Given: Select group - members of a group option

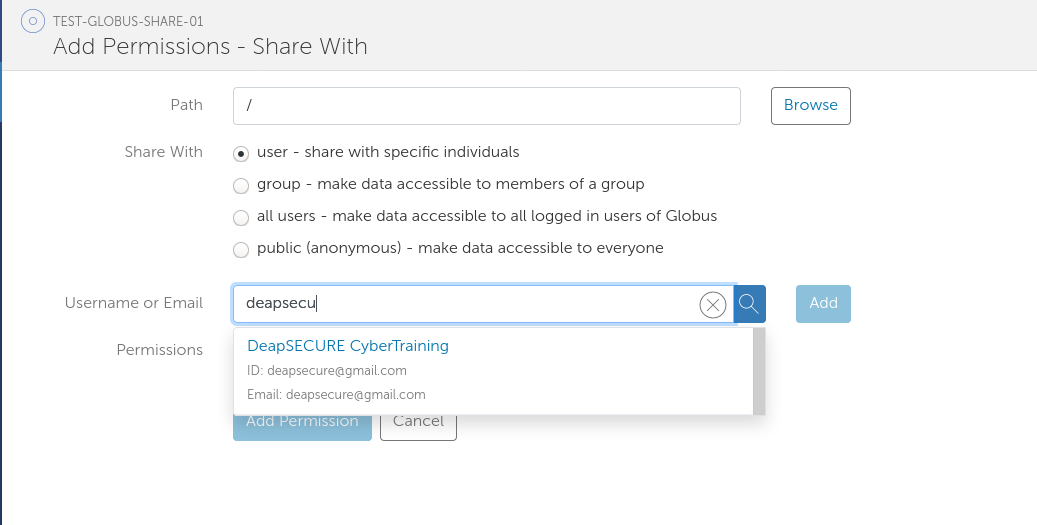Looking at the screenshot, I should coord(241,186).
